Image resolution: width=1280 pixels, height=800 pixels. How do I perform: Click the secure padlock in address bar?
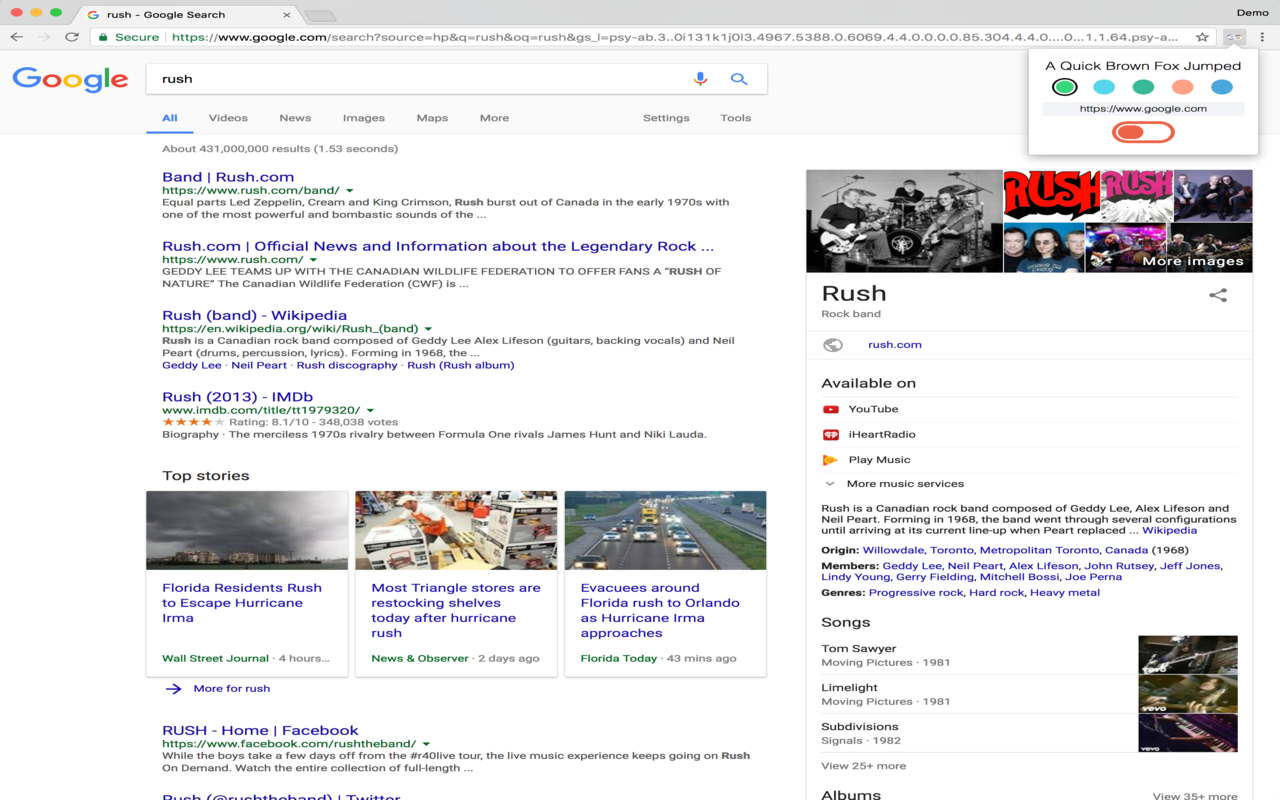point(103,37)
